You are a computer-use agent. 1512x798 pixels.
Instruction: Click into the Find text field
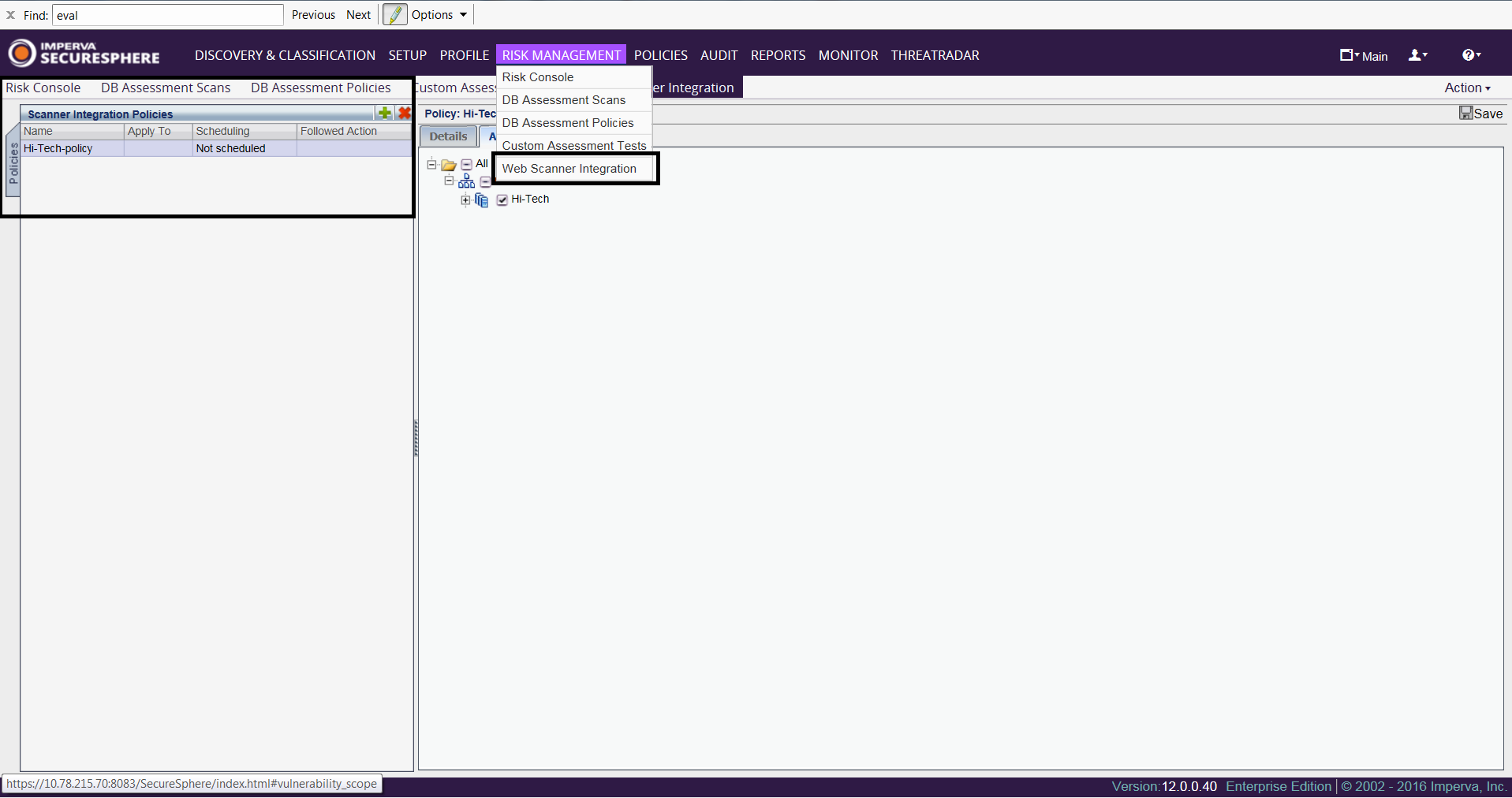click(x=167, y=15)
